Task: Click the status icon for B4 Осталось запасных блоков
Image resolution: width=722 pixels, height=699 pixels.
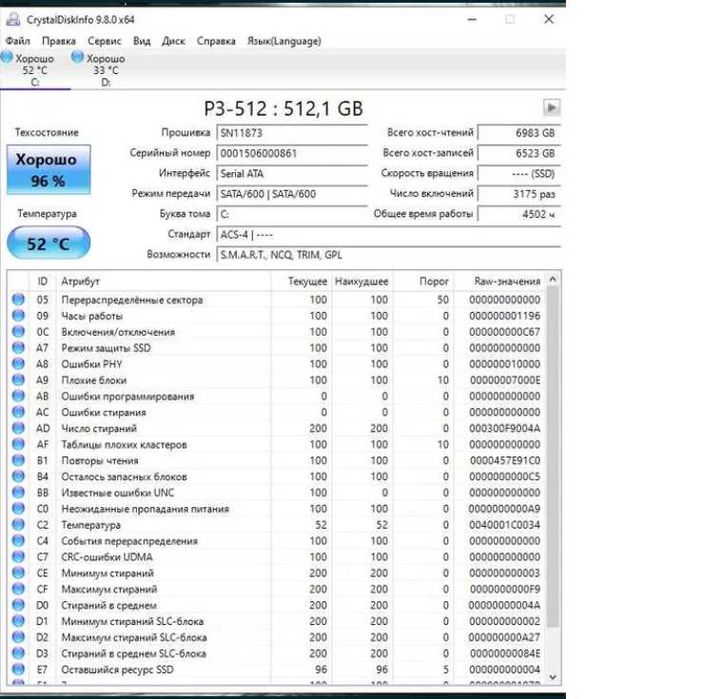Action: click(x=18, y=477)
